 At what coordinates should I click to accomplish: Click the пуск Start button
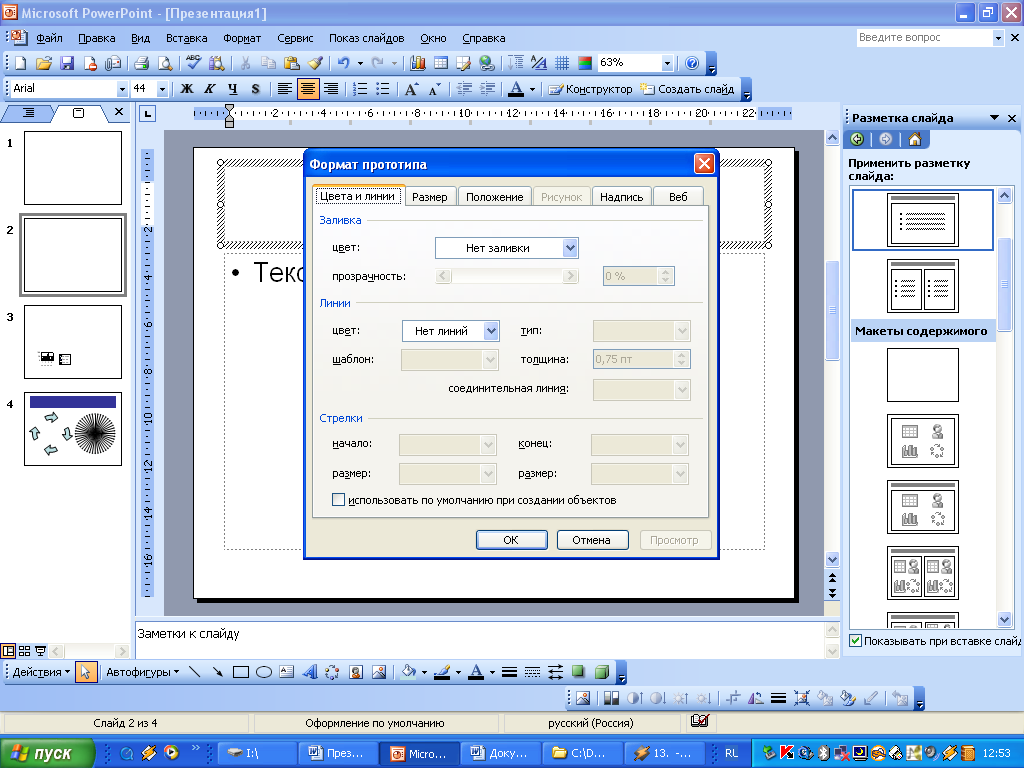[47, 752]
